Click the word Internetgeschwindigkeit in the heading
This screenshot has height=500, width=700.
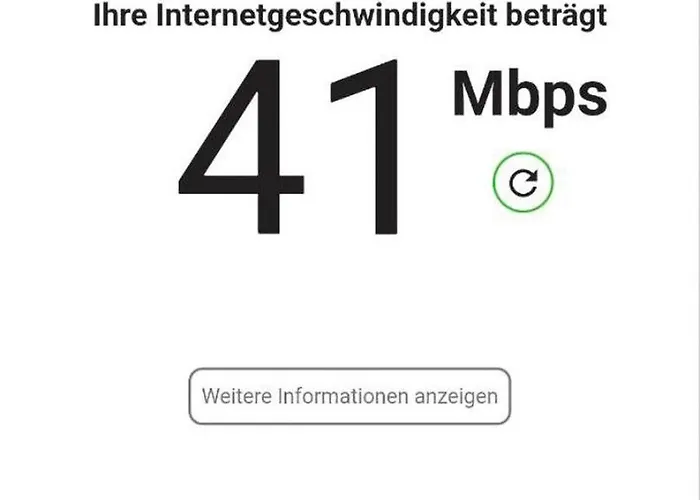click(327, 16)
